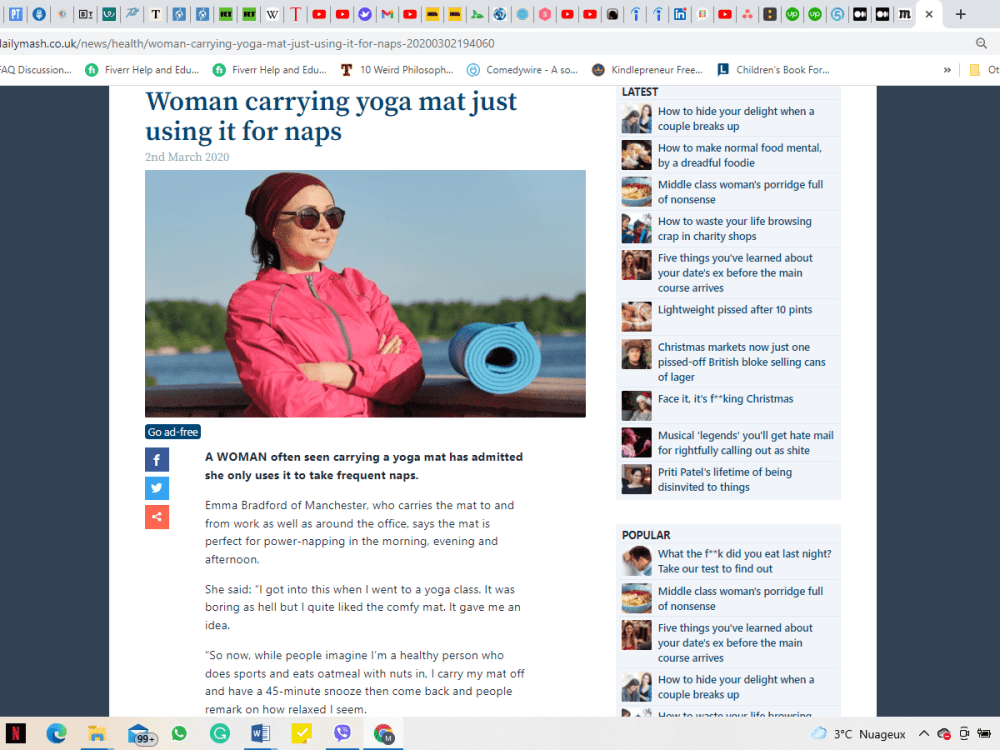Click in the address bar URL
Image resolution: width=1000 pixels, height=750 pixels.
point(247,43)
